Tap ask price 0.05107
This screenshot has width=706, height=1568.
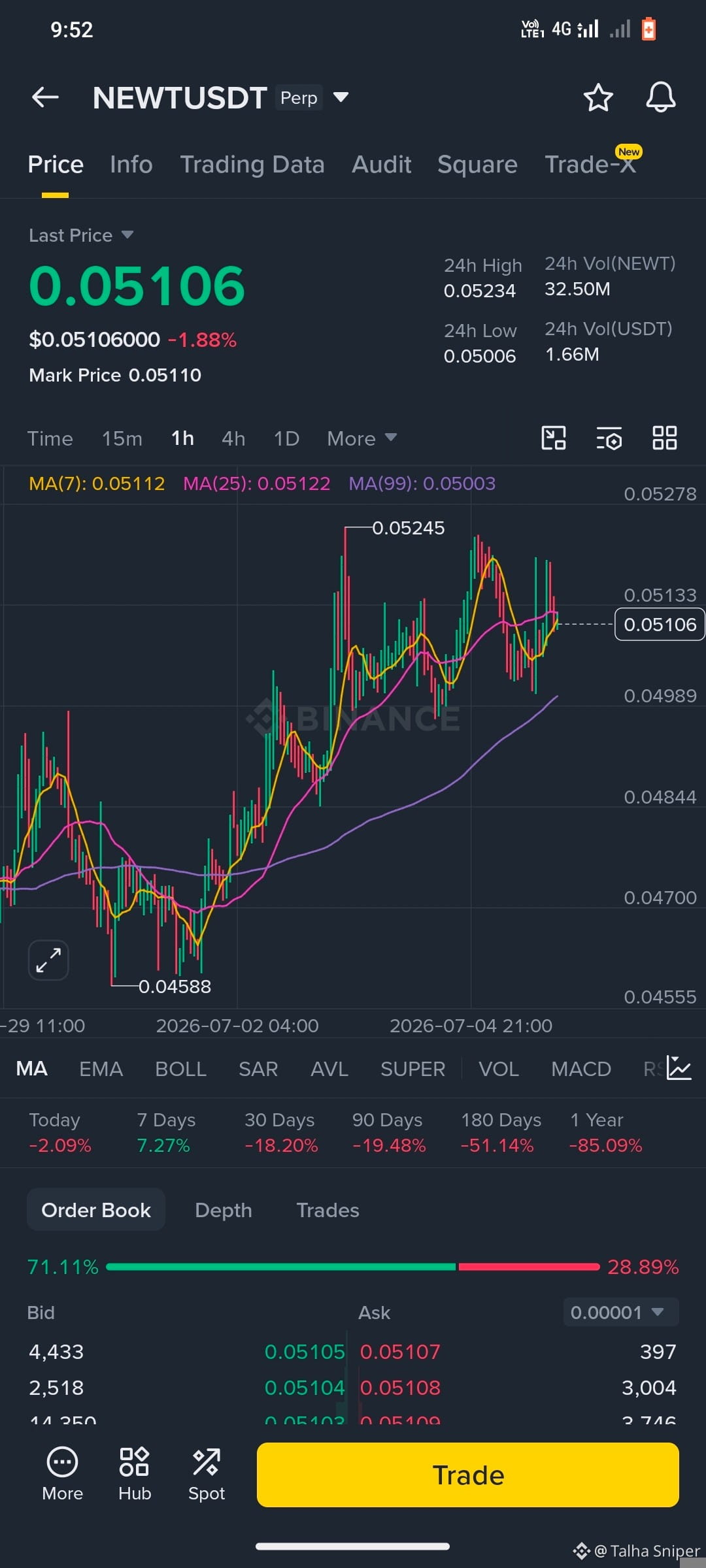pyautogui.click(x=400, y=1352)
